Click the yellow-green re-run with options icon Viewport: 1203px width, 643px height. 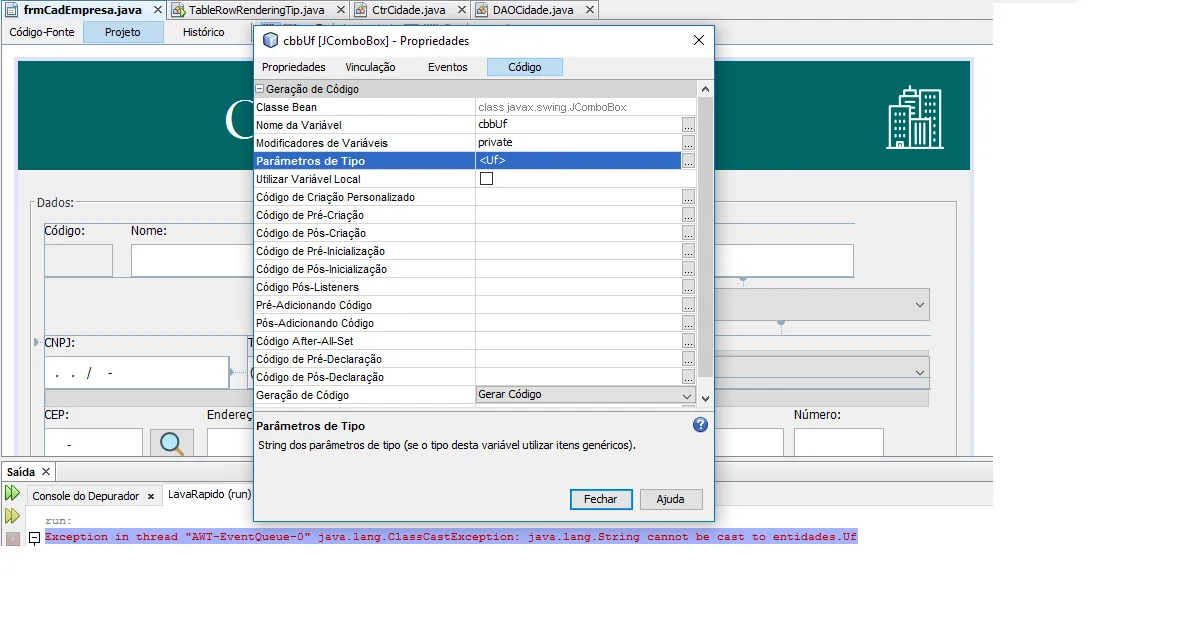point(12,516)
